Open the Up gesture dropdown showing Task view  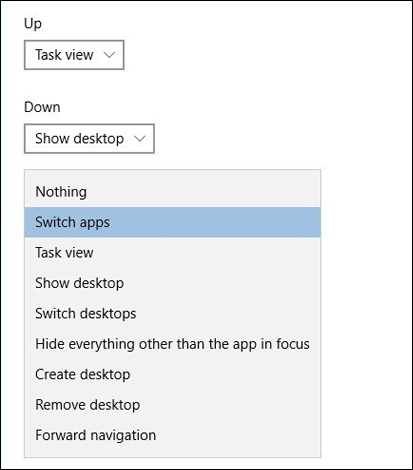[x=74, y=55]
